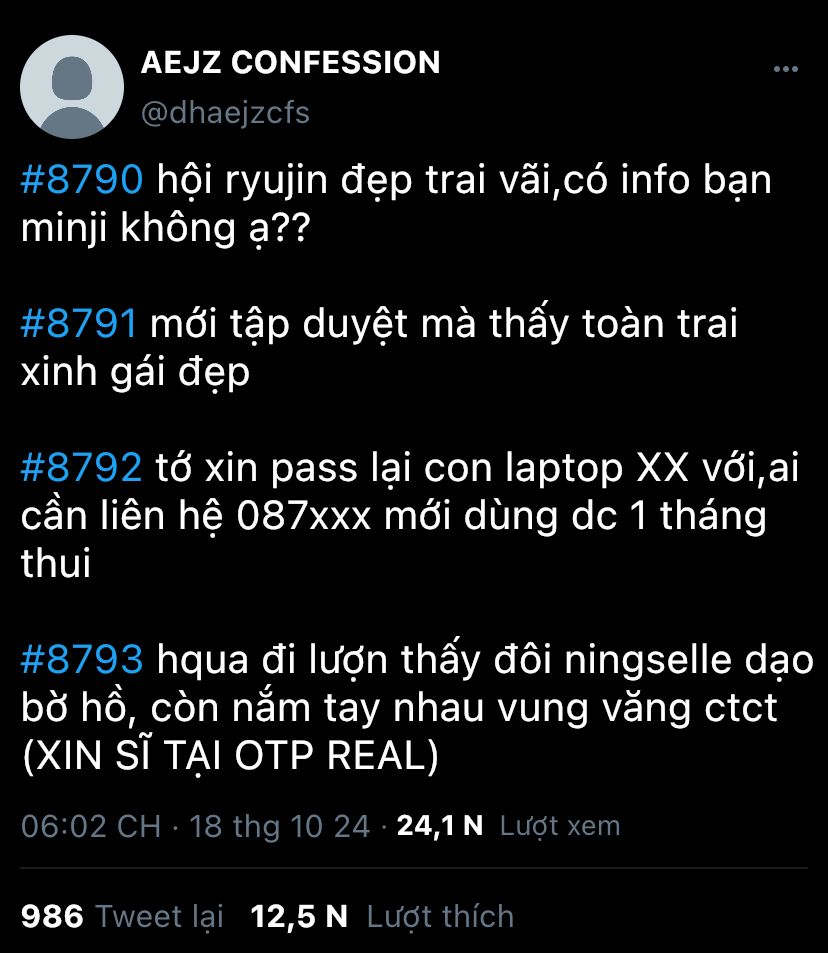This screenshot has height=953, width=828.
Task: Click the 06:02 CH timestamp
Action: tap(91, 826)
